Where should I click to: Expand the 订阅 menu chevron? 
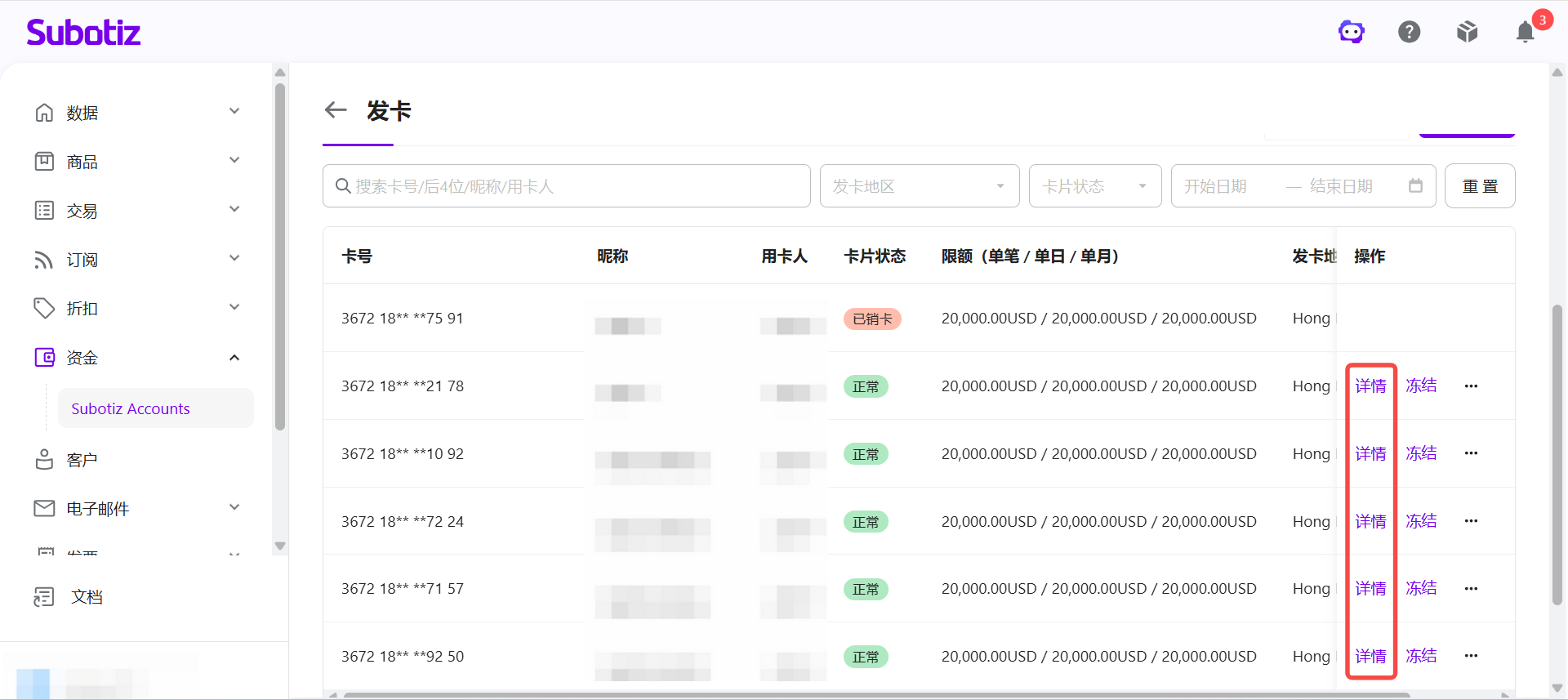pyautogui.click(x=234, y=258)
